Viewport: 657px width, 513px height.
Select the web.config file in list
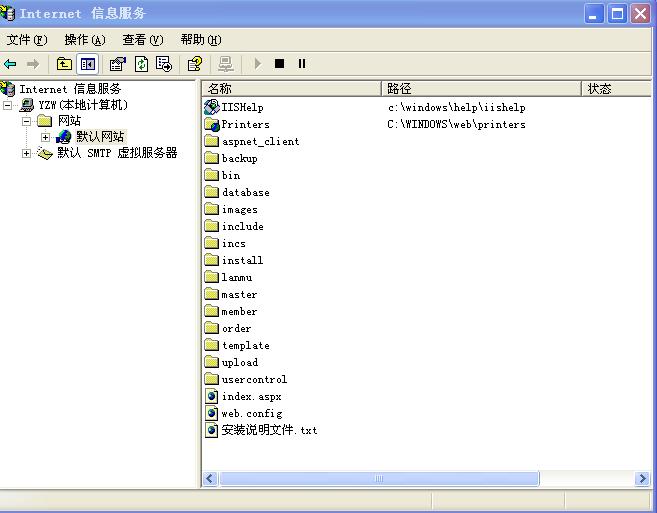251,413
